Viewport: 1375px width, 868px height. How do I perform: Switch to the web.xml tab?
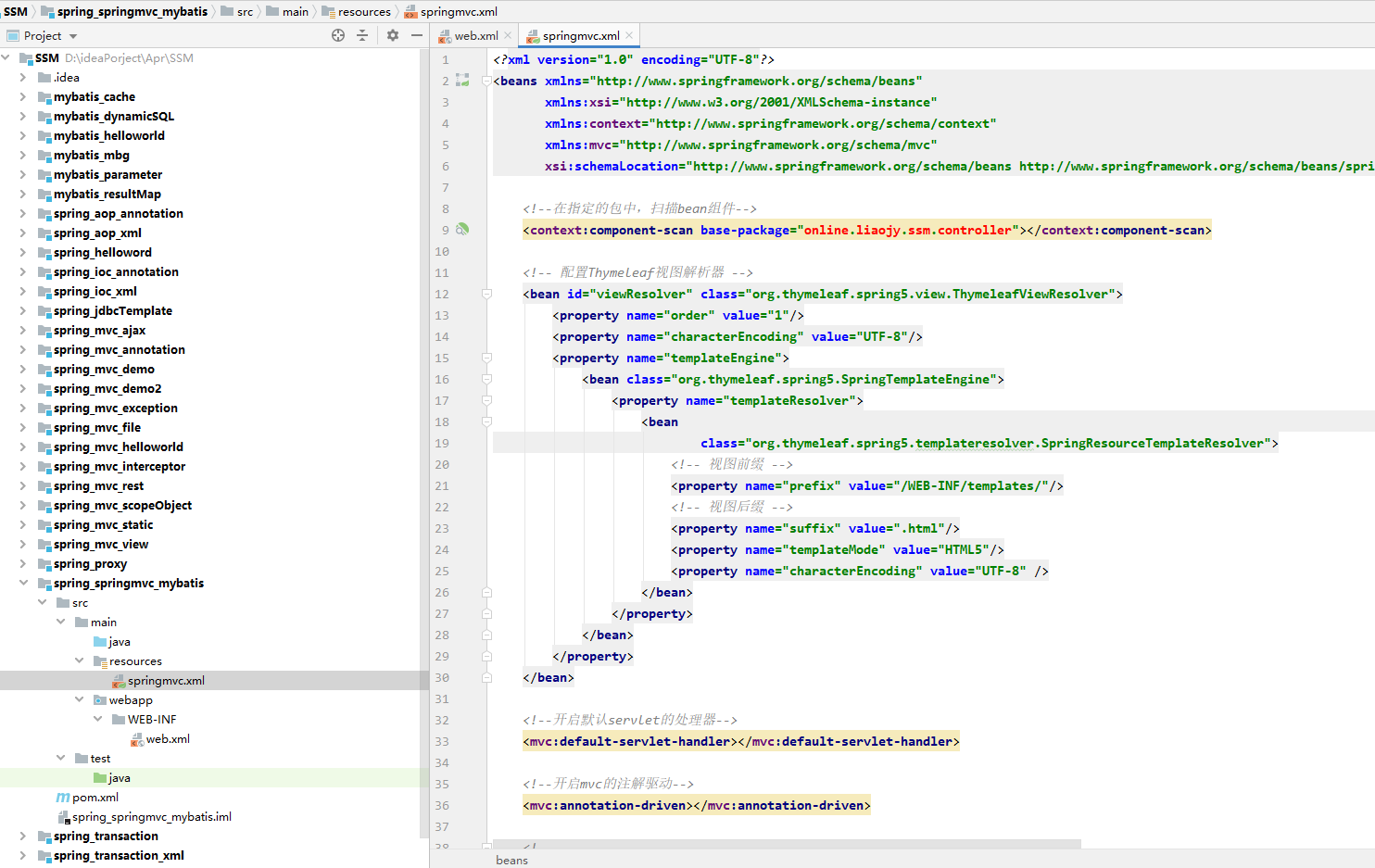[x=476, y=36]
